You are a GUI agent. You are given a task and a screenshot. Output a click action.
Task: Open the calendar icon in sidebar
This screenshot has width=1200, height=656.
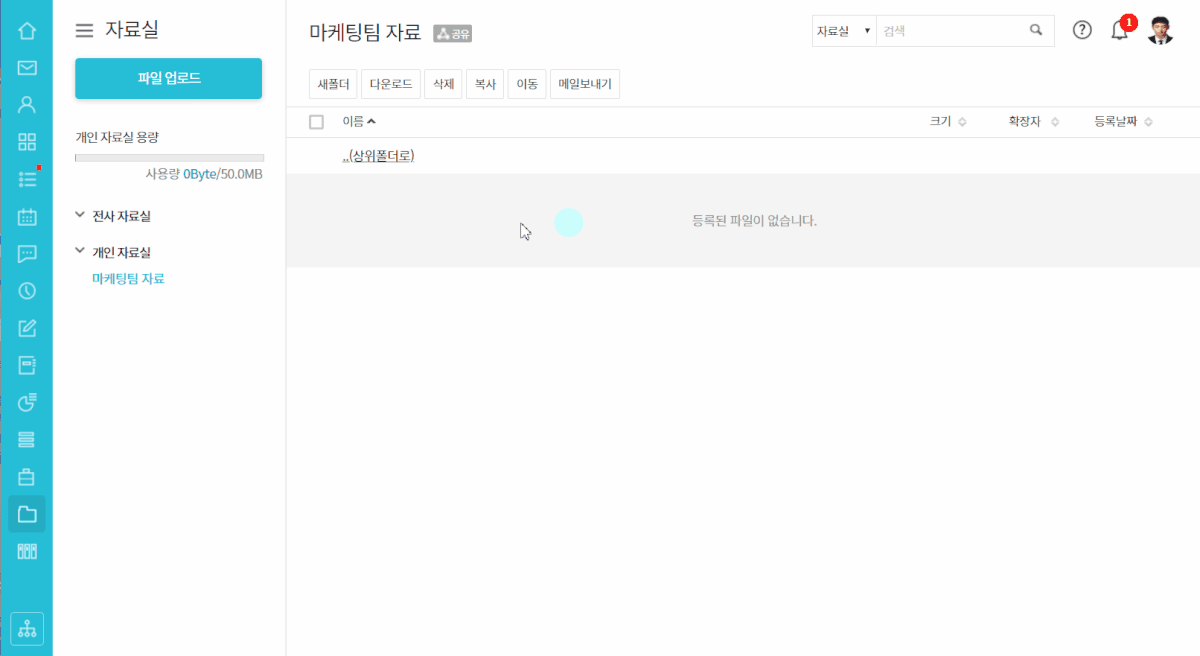coord(27,217)
